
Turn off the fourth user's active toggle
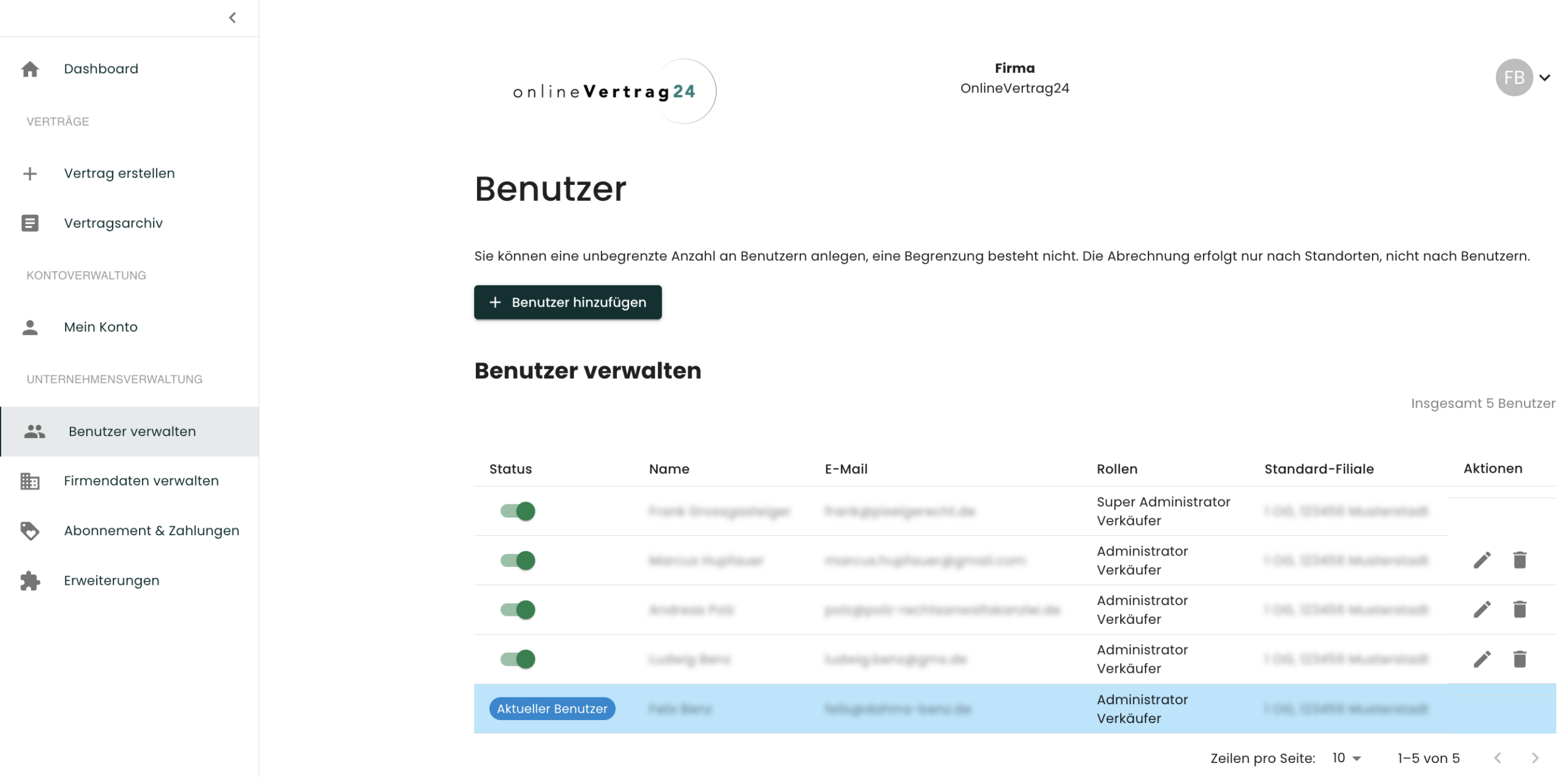pyautogui.click(x=518, y=659)
